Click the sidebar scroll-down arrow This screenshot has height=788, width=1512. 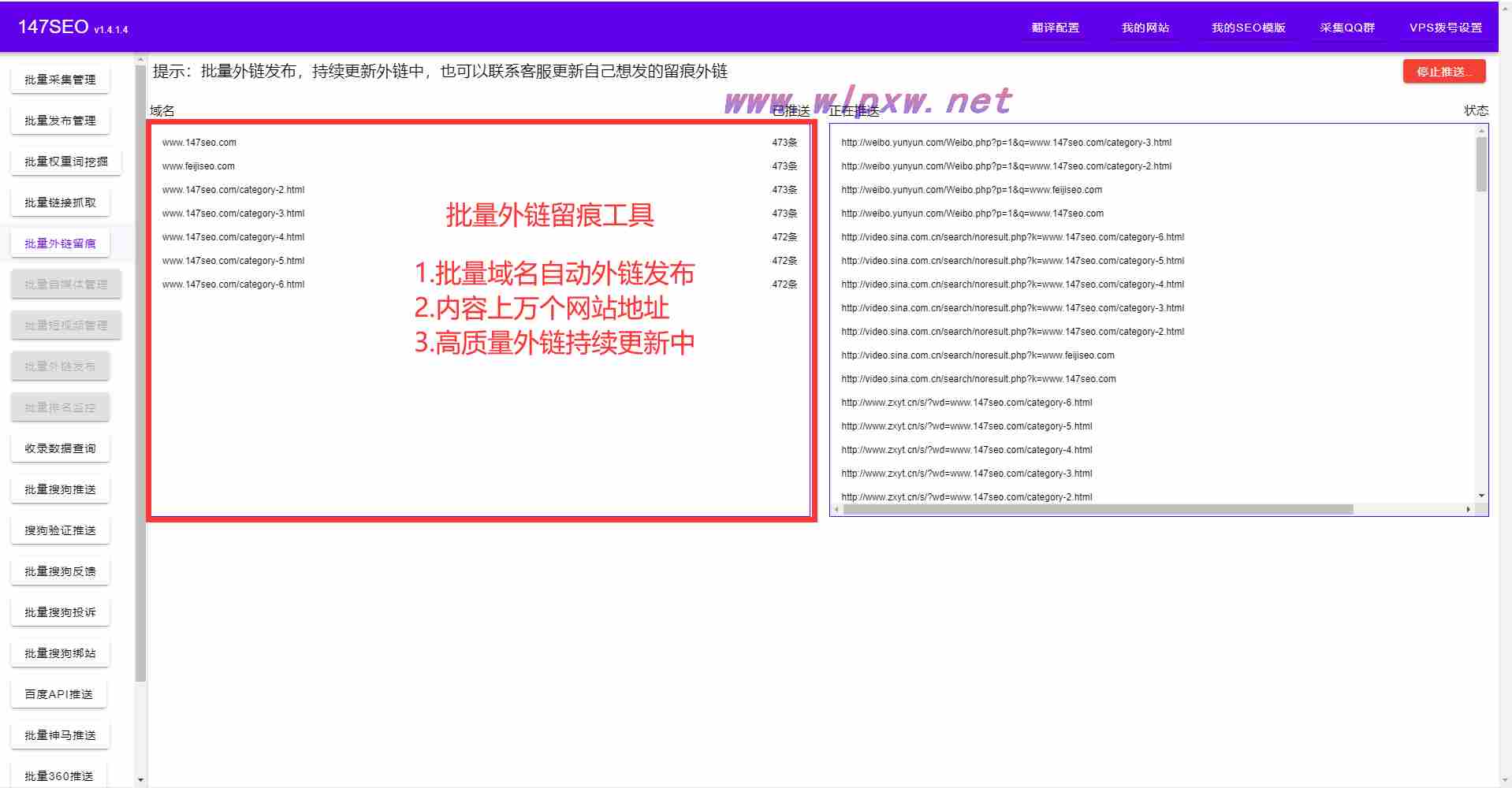(140, 780)
